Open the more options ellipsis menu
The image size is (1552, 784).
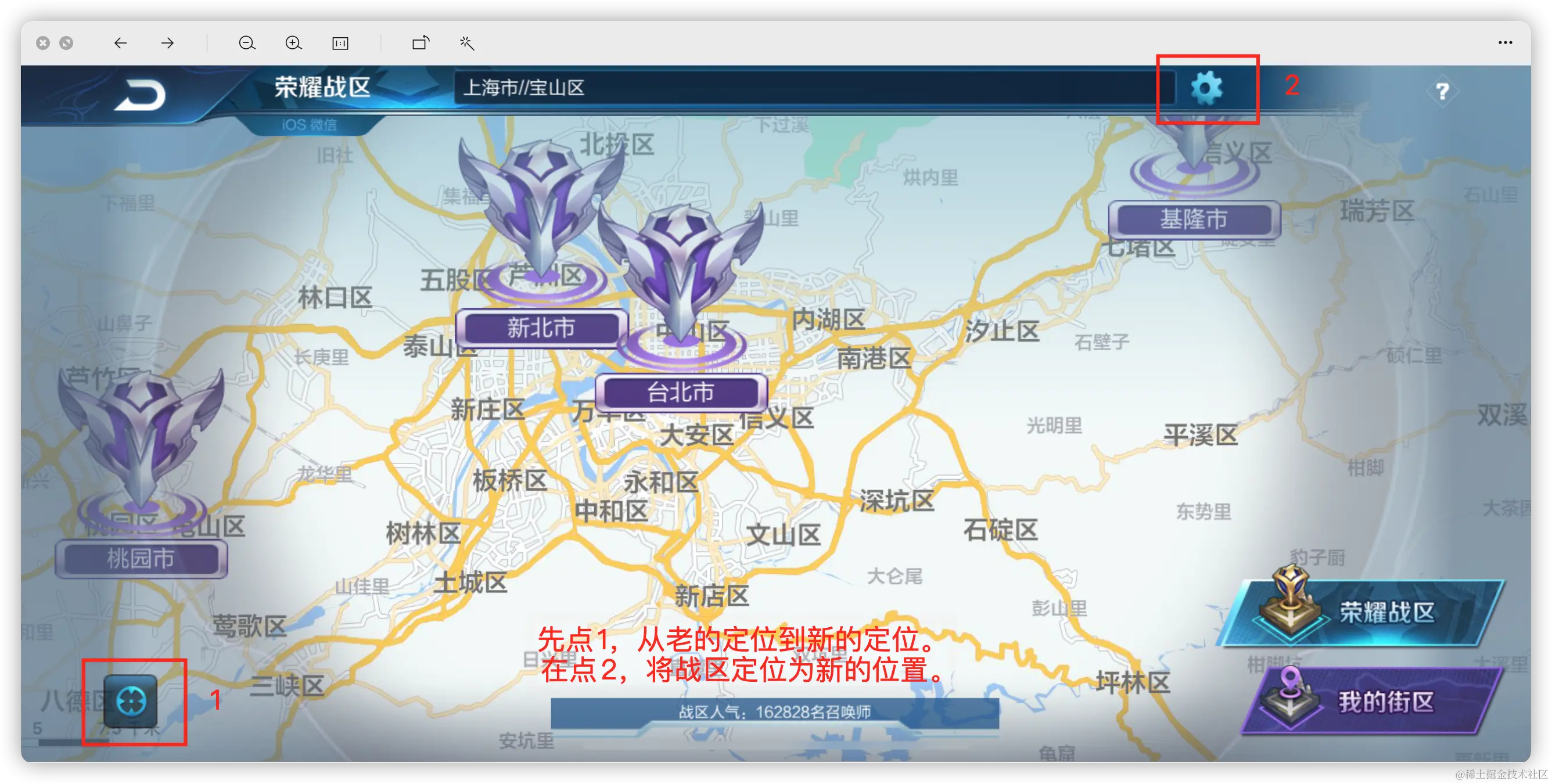[x=1506, y=42]
